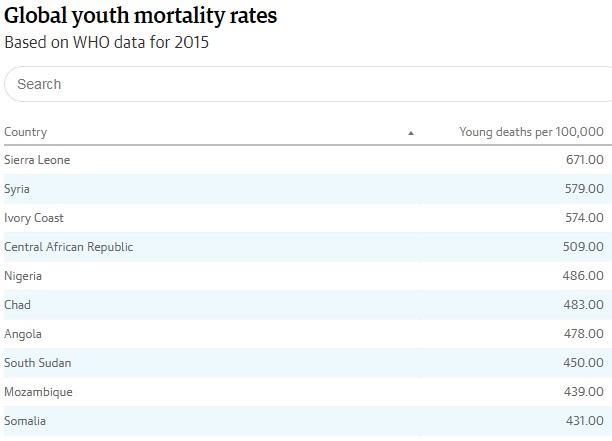Click the 579.00 death rate value
The image size is (612, 441).
584,189
